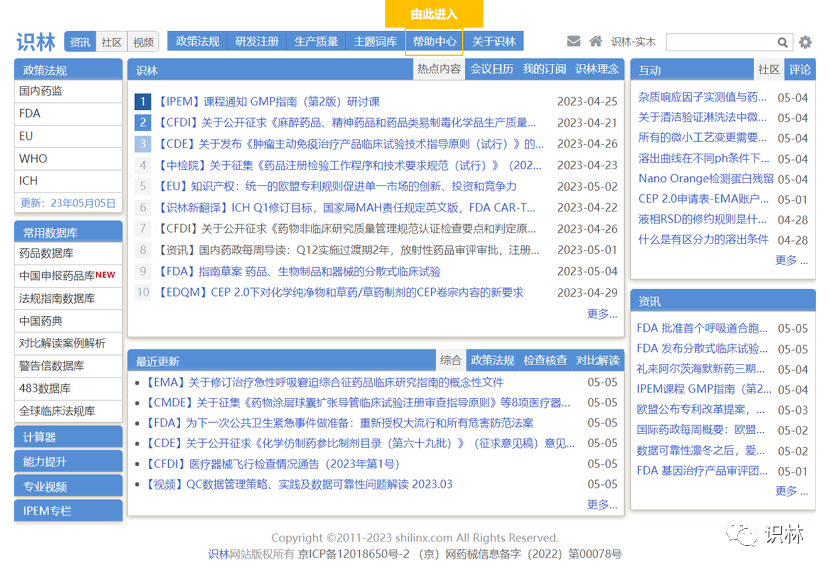Open the 常用数据库 section header
Image resolution: width=830 pixels, height=570 pixels.
(x=68, y=232)
